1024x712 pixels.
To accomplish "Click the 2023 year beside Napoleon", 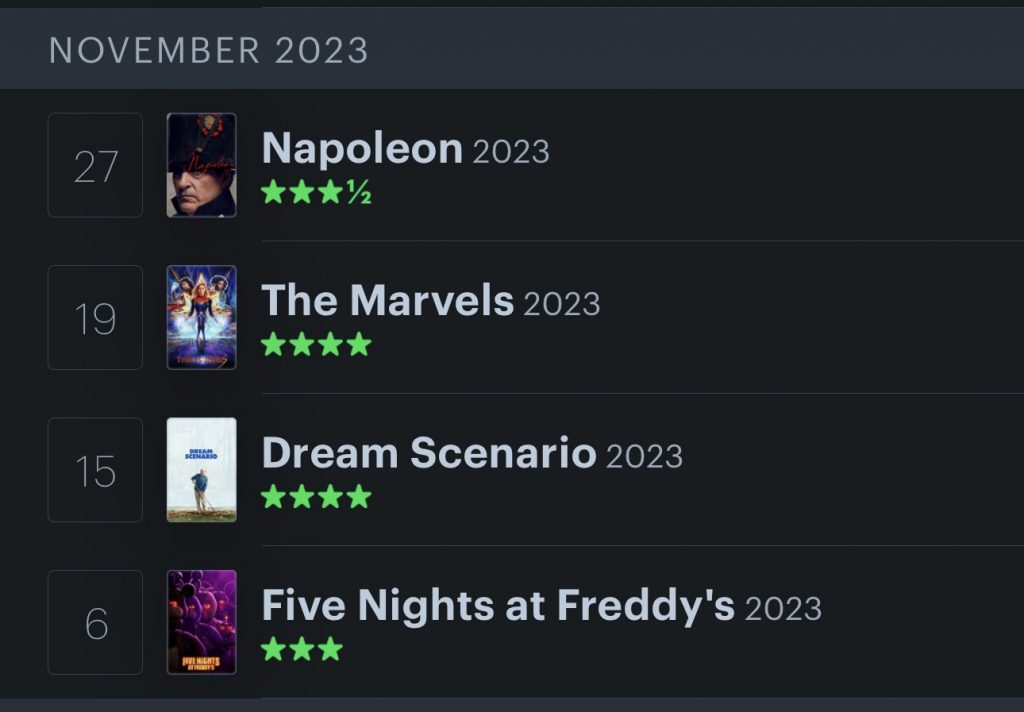I will pos(511,152).
